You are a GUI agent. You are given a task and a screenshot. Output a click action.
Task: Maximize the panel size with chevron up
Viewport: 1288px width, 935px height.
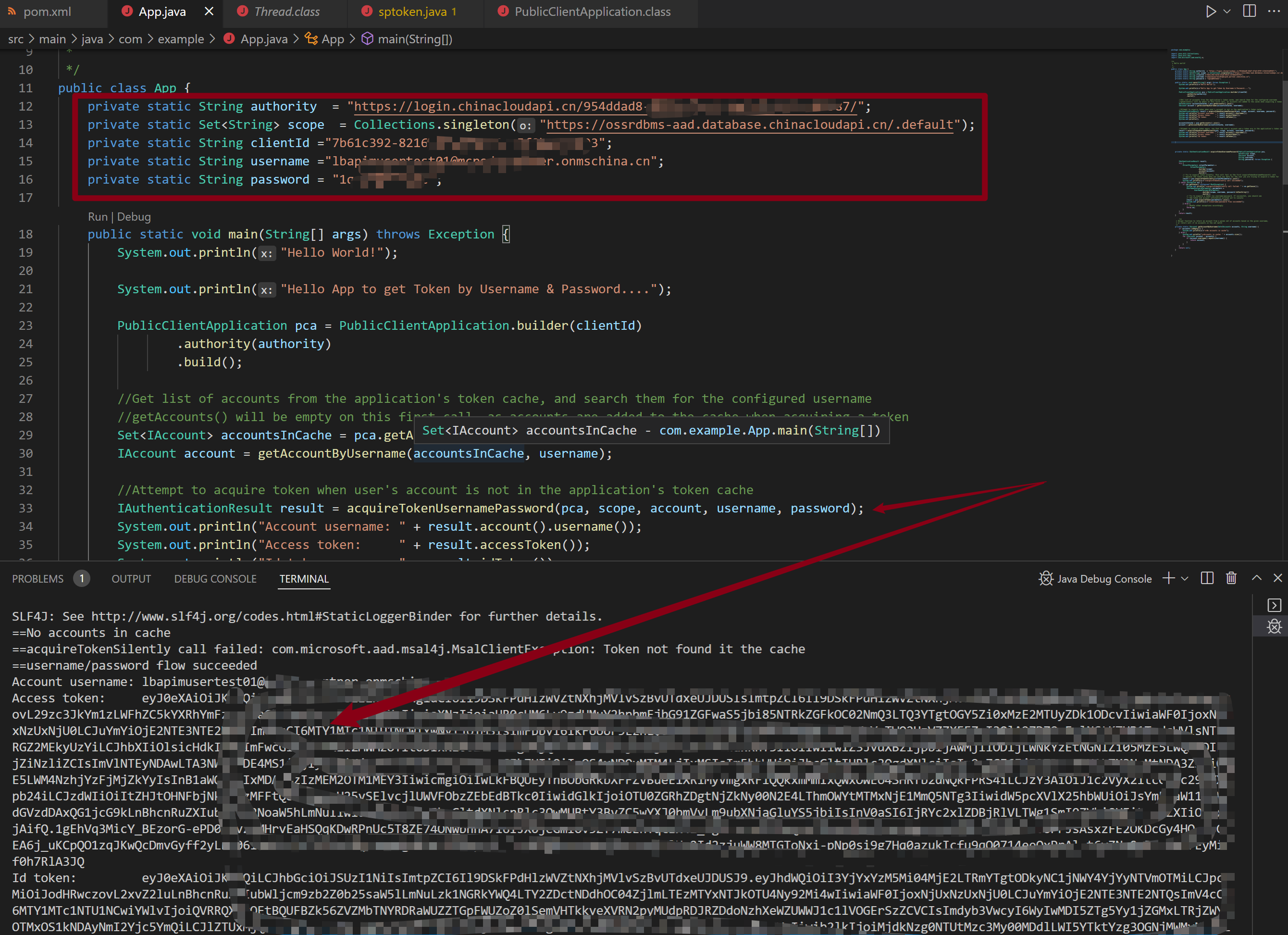1256,578
